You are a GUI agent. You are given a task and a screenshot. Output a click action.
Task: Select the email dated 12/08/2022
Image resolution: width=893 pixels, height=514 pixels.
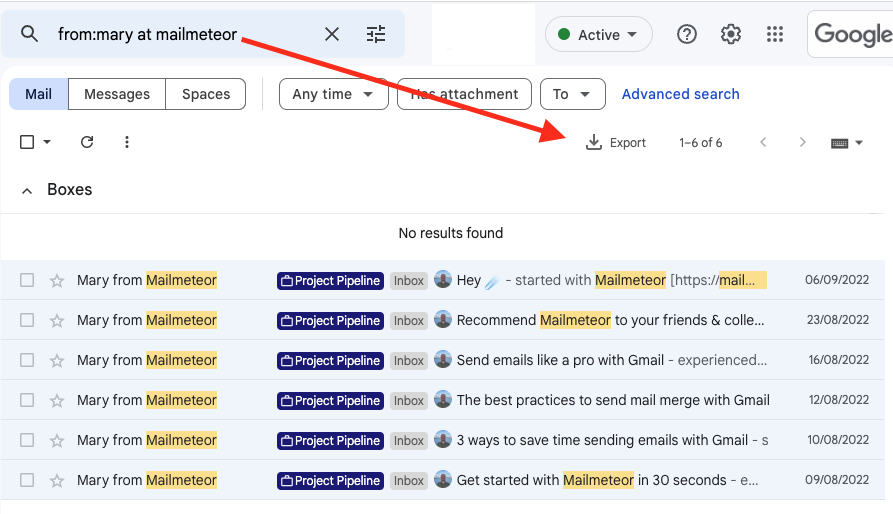click(27, 400)
